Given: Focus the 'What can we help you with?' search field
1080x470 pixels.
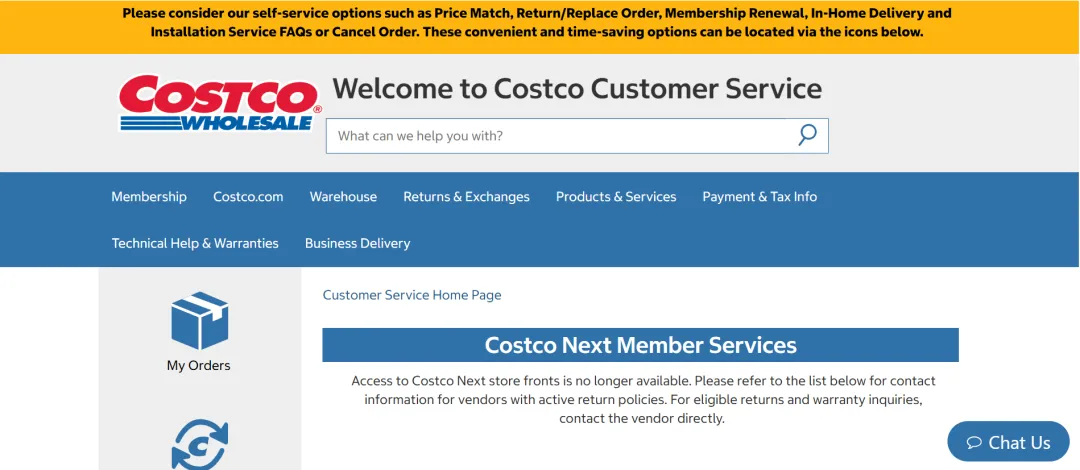Looking at the screenshot, I should click(577, 136).
